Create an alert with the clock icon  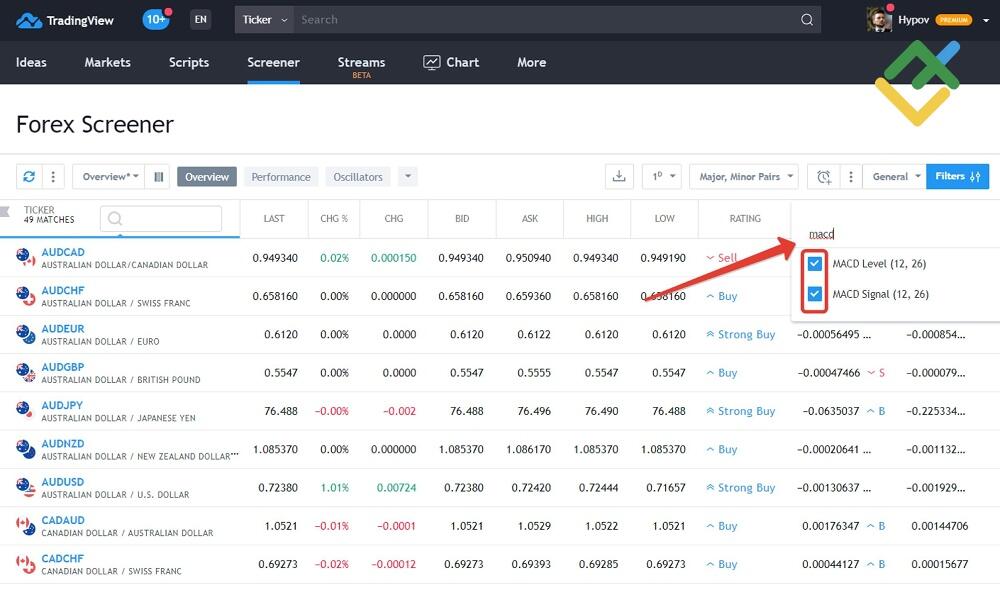click(x=823, y=176)
